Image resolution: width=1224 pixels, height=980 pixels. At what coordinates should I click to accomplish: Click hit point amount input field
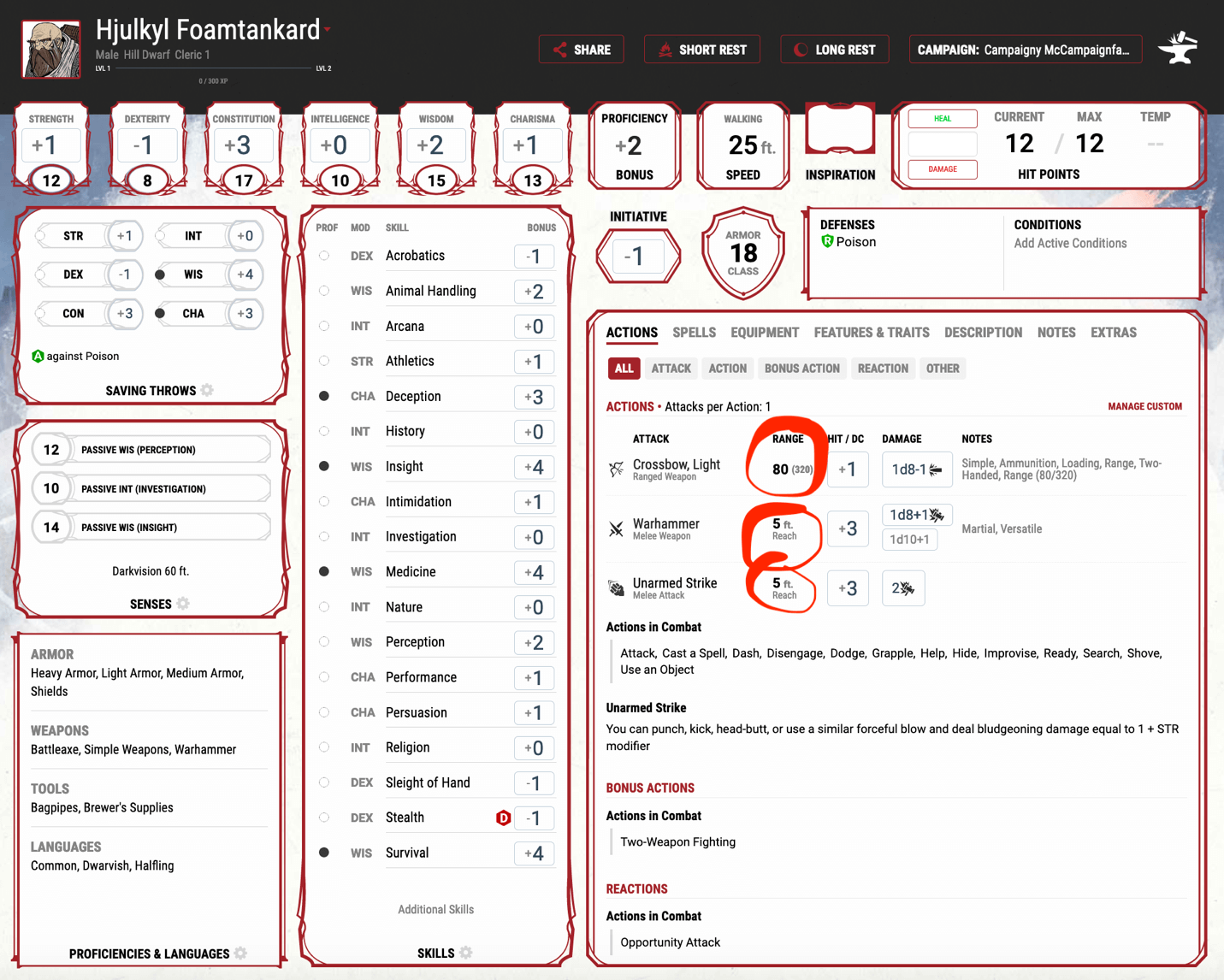click(943, 144)
